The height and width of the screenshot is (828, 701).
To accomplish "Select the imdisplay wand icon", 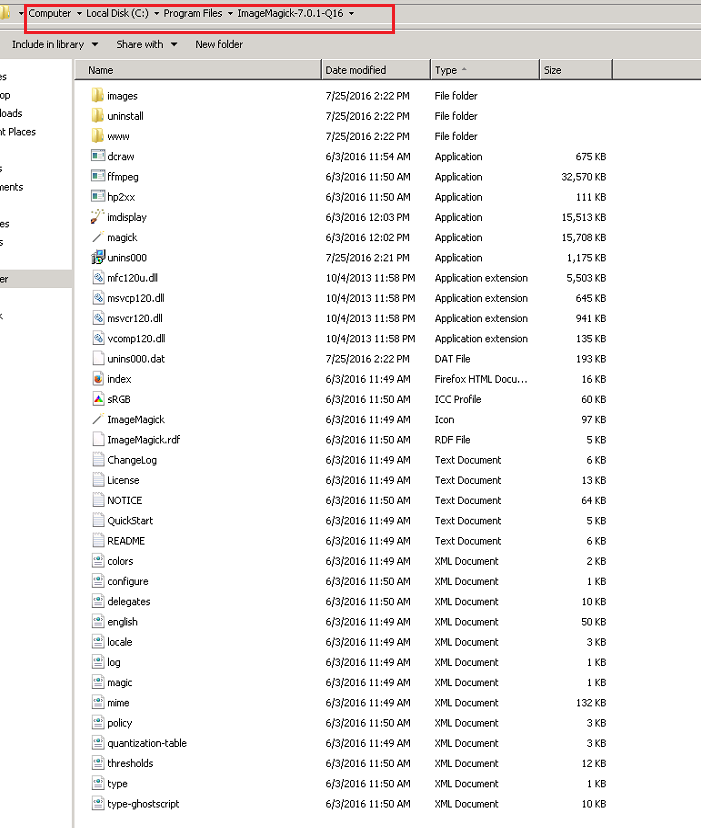I will 98,217.
